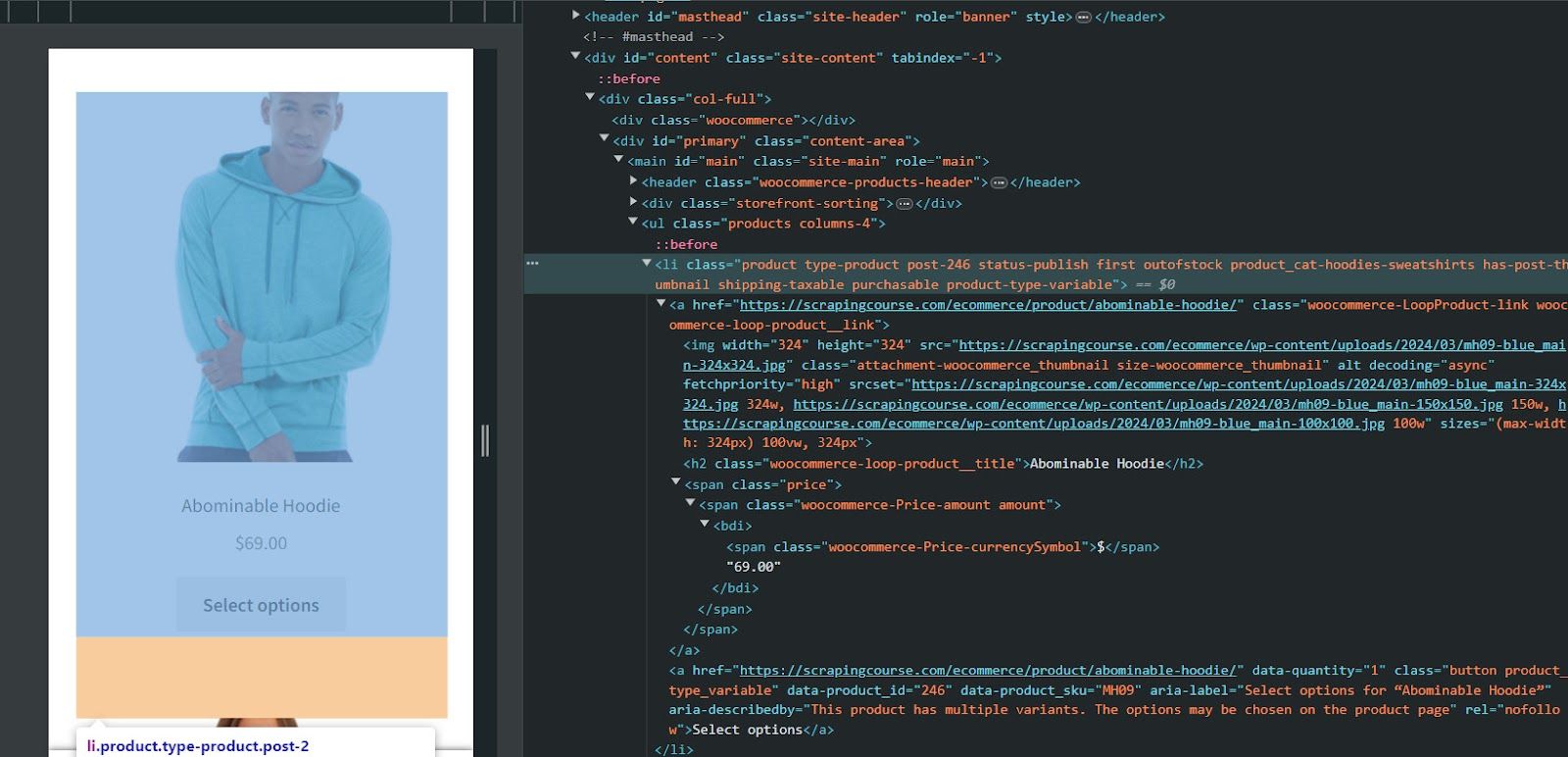Open the abominable-hoodie href in LoopProduct-link anchor
The height and width of the screenshot is (757, 1568).
coord(988,305)
